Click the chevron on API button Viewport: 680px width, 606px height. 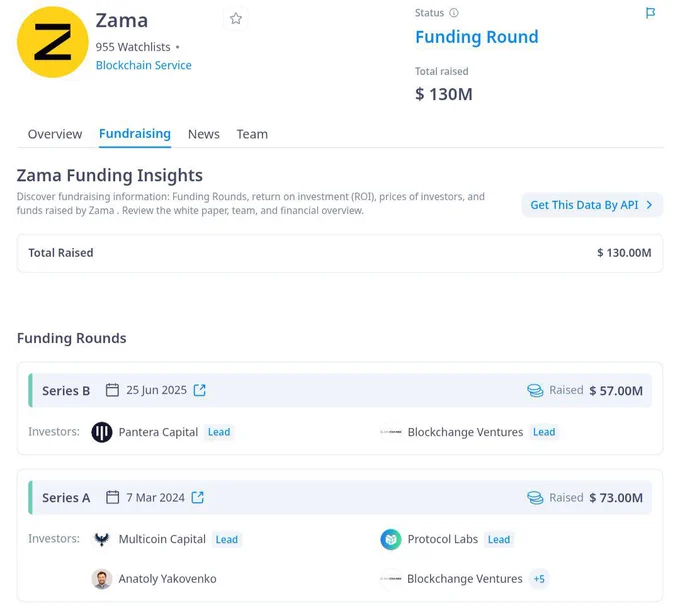click(x=649, y=205)
